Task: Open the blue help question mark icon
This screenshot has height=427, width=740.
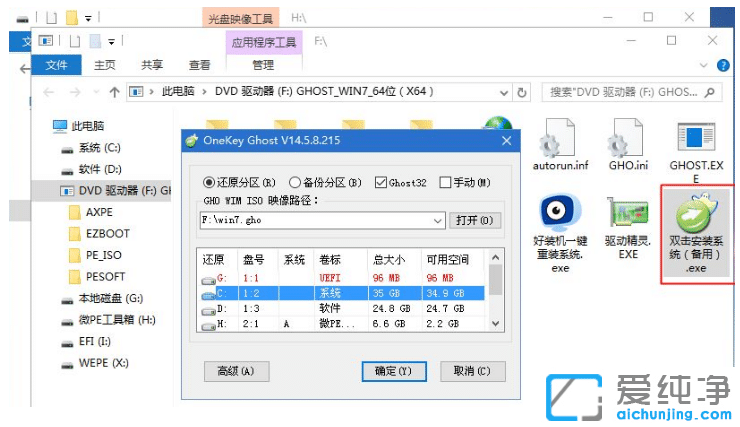Action: click(723, 65)
